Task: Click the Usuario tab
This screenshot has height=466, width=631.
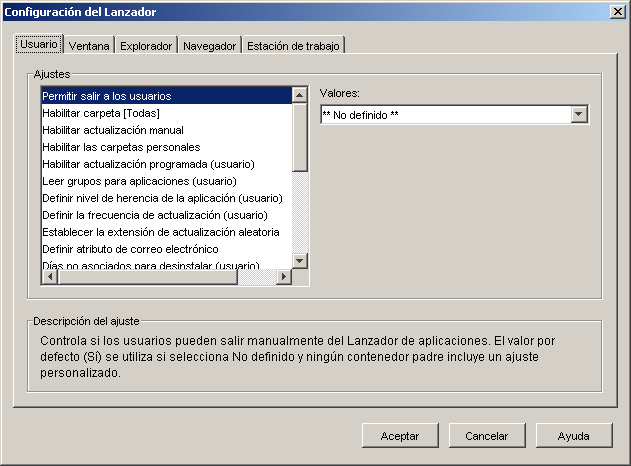Action: [x=39, y=45]
